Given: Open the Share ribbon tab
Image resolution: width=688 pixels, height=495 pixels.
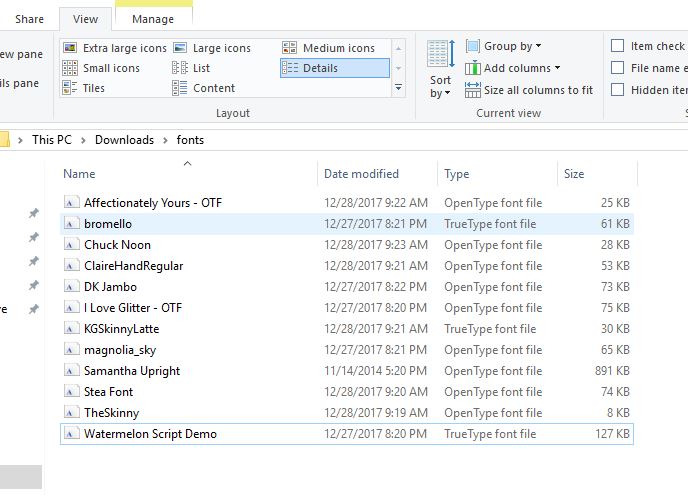Looking at the screenshot, I should (x=29, y=19).
